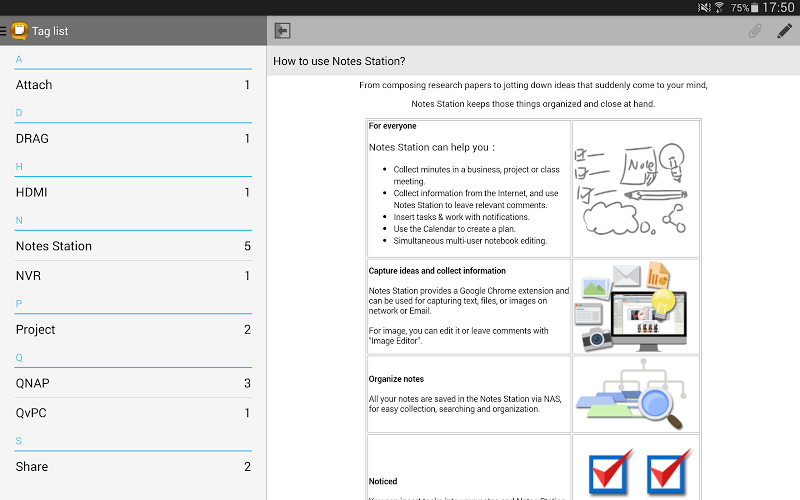Tap the section letter N divider label
This screenshot has width=800, height=500.
[19, 220]
